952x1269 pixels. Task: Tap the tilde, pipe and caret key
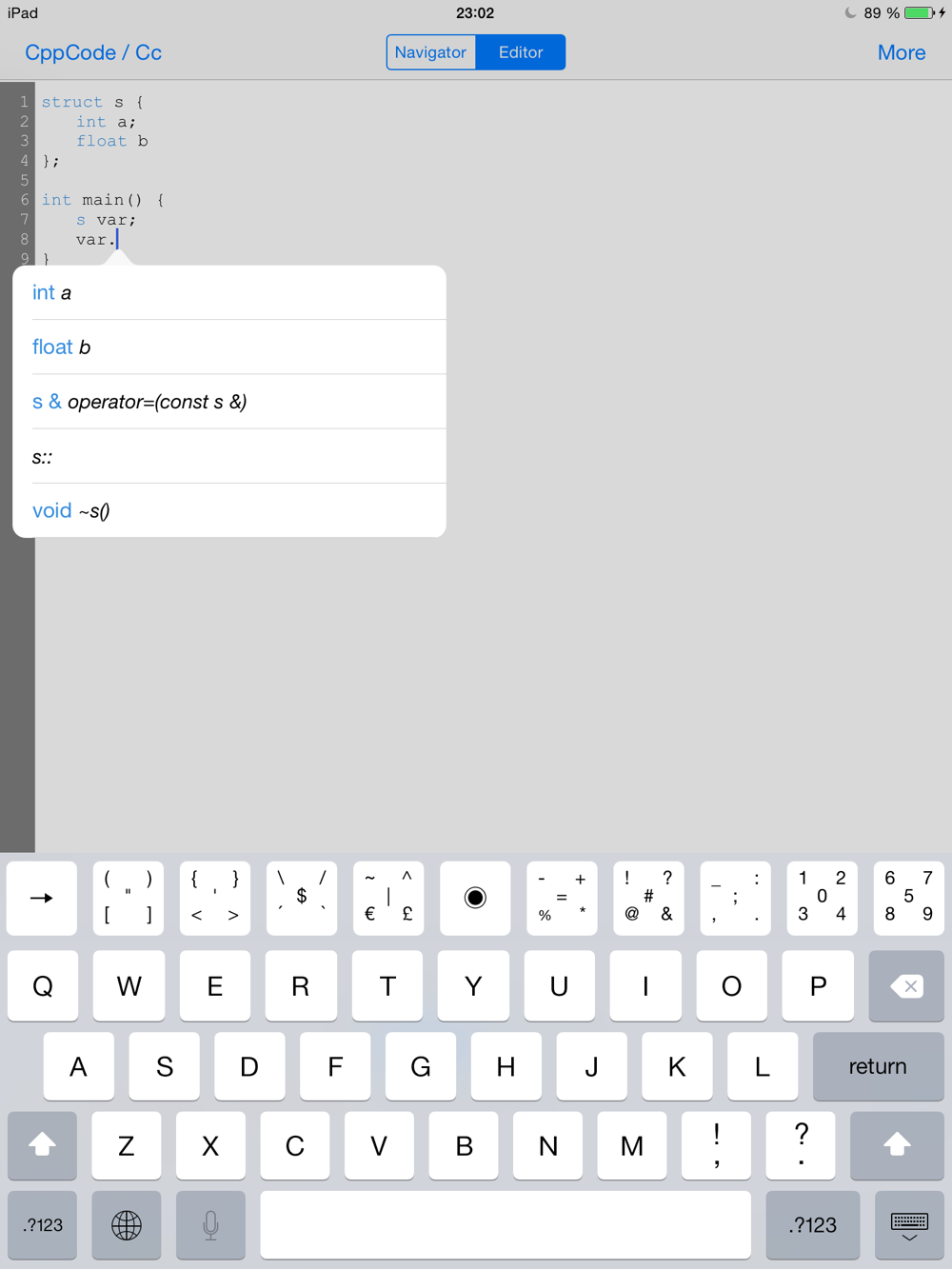(388, 898)
